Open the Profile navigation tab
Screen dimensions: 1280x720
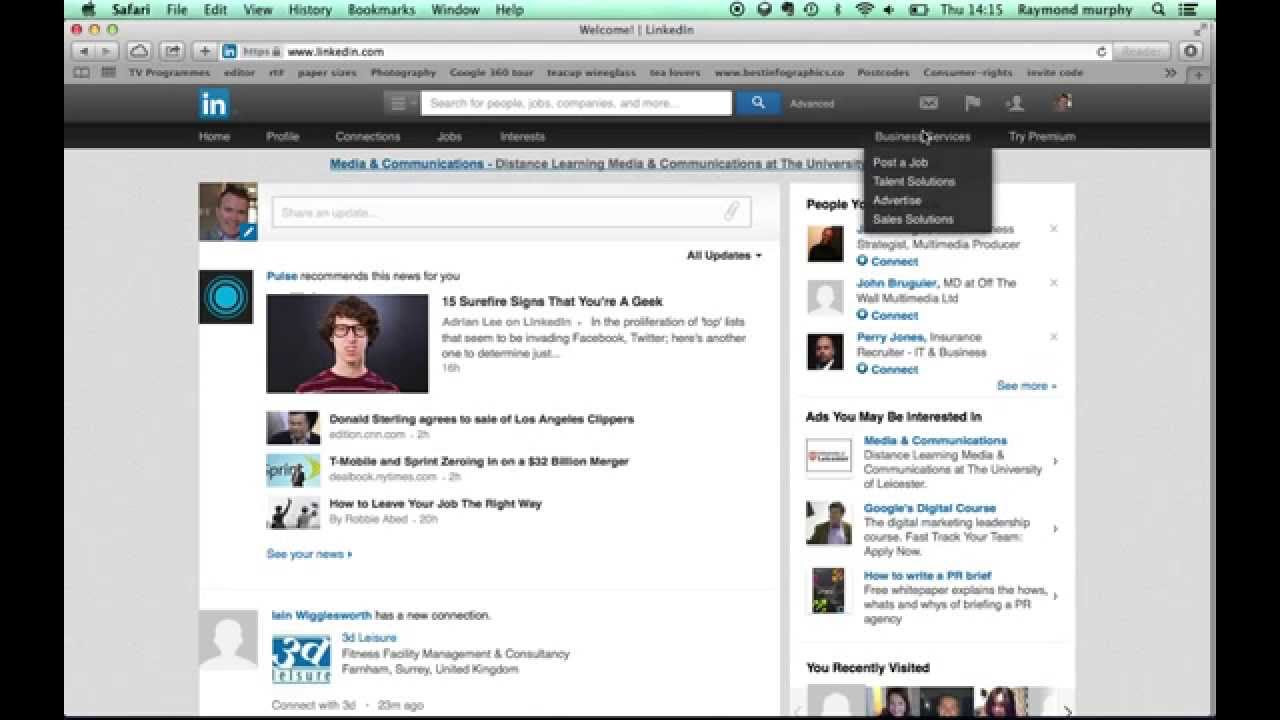pos(282,136)
